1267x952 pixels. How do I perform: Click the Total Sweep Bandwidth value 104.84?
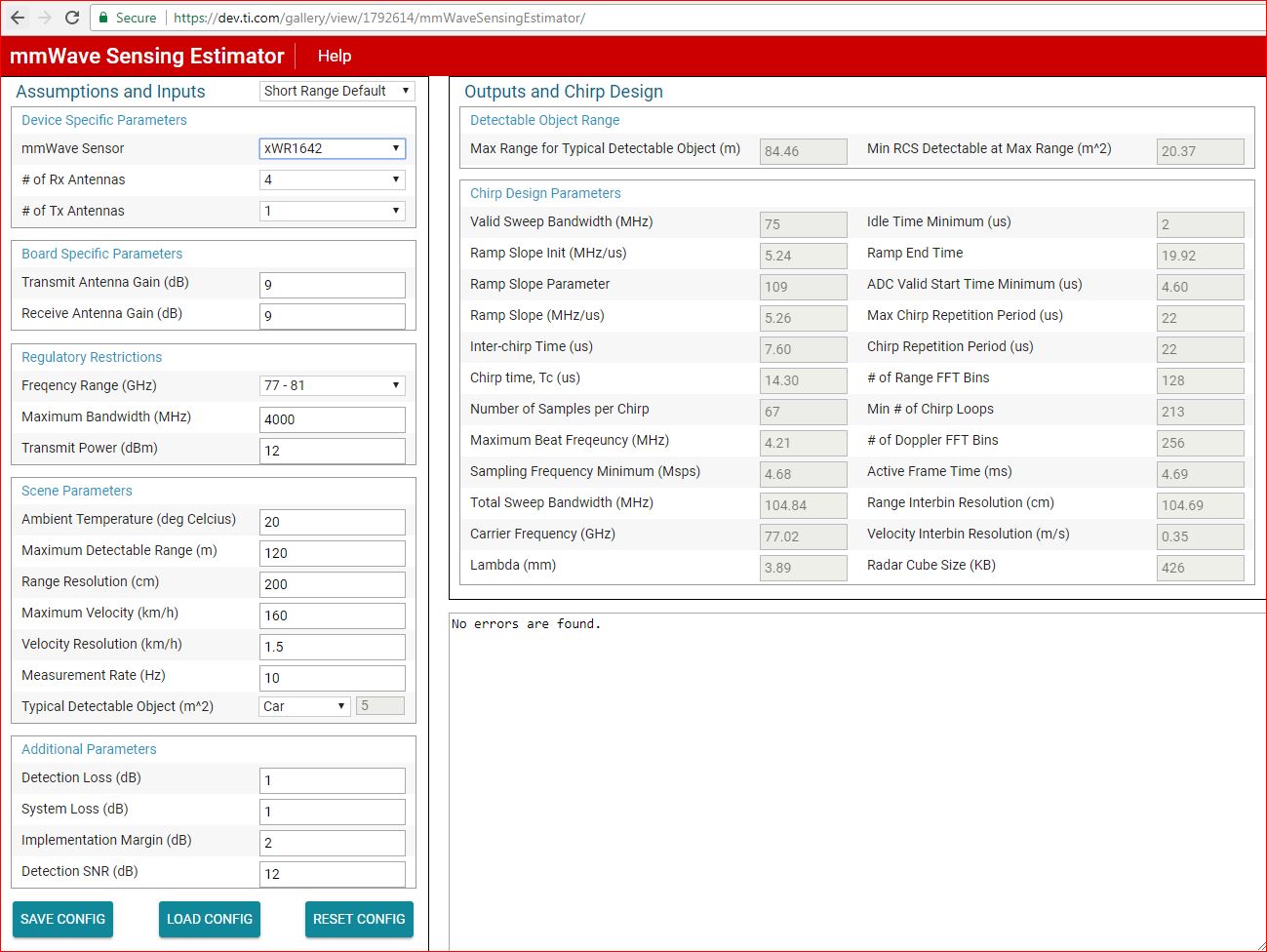point(804,505)
